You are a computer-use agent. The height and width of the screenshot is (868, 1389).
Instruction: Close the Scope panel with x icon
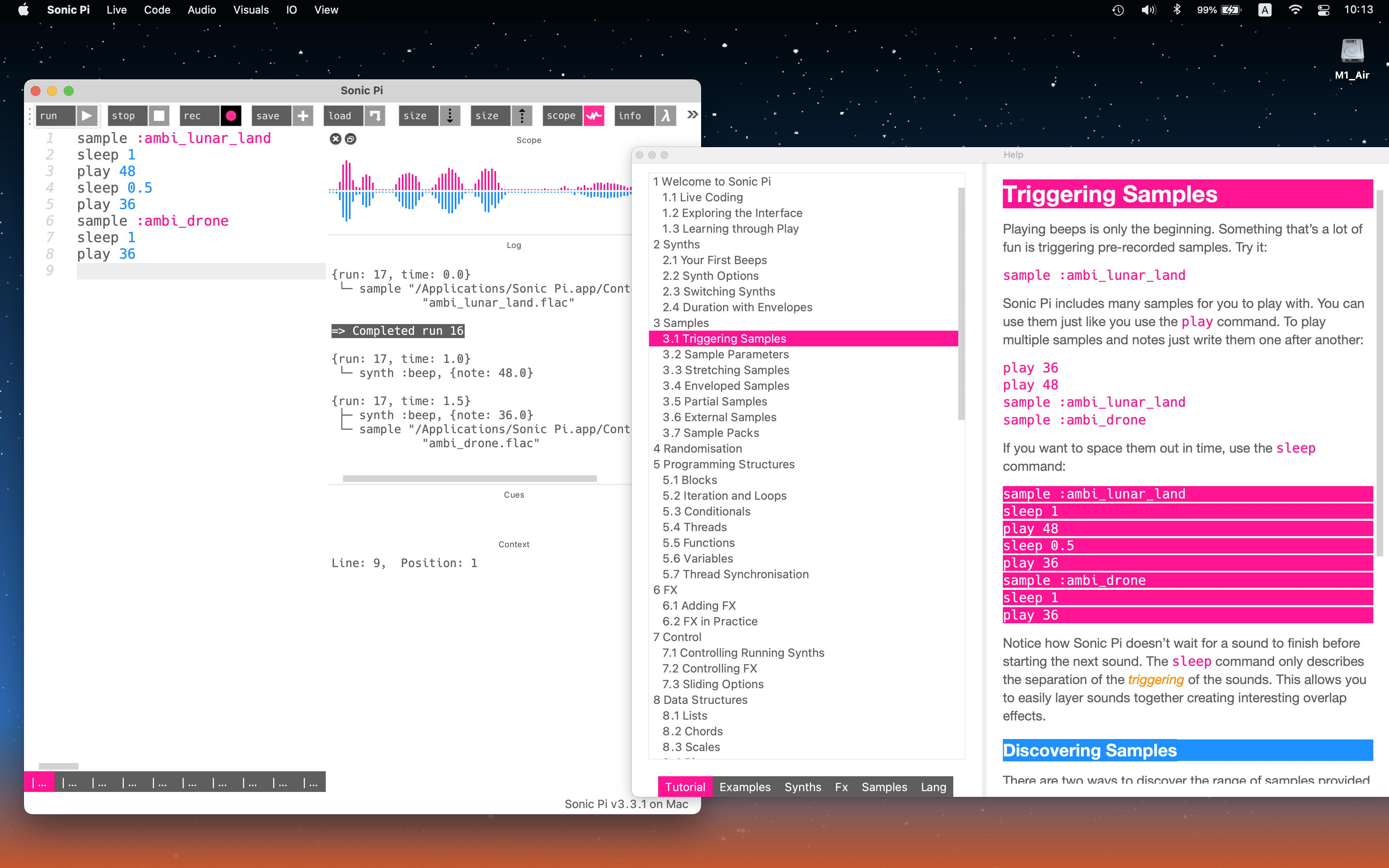click(335, 139)
